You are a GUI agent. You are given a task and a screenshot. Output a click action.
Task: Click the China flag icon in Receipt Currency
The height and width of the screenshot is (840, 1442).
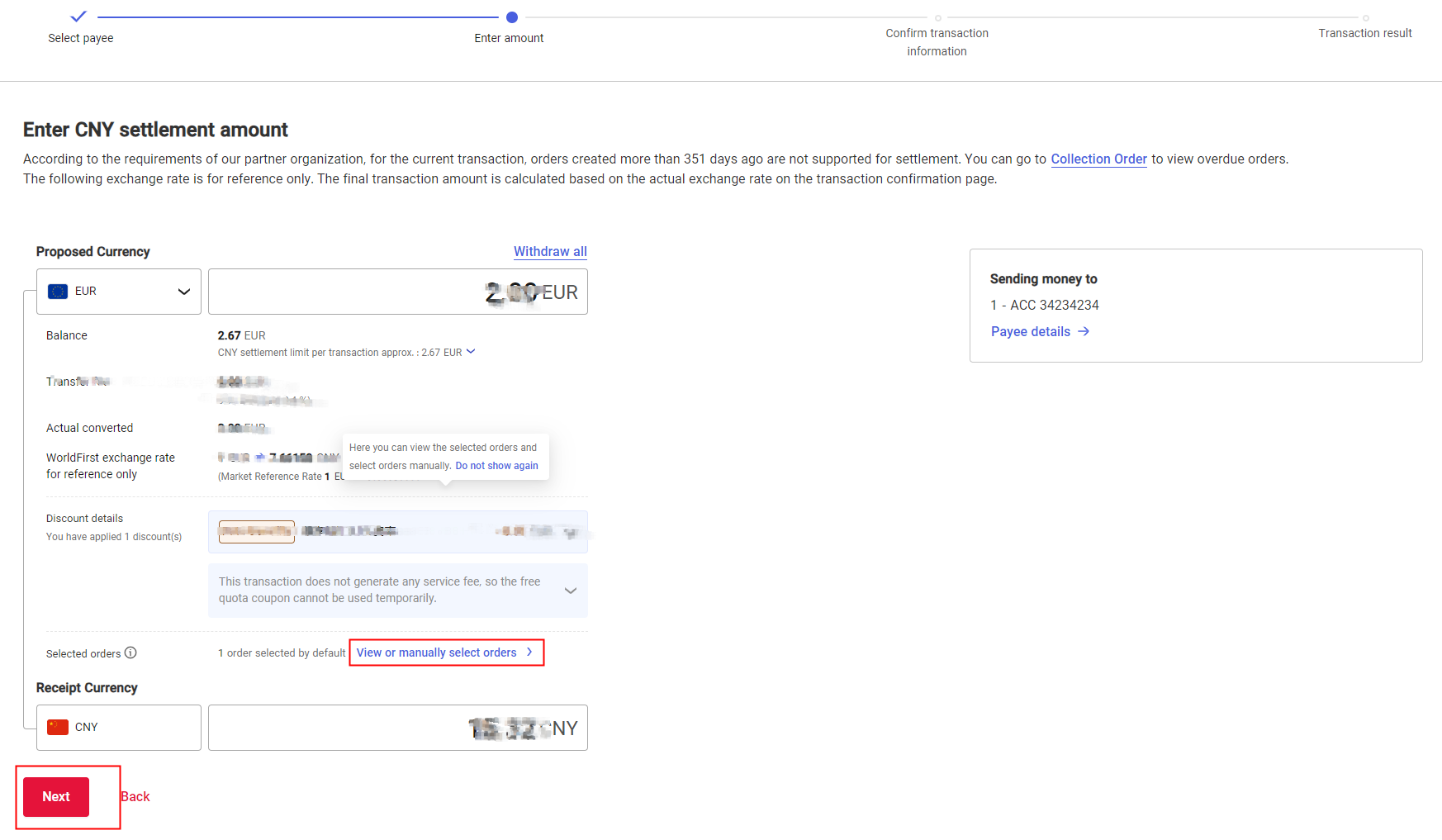point(58,727)
